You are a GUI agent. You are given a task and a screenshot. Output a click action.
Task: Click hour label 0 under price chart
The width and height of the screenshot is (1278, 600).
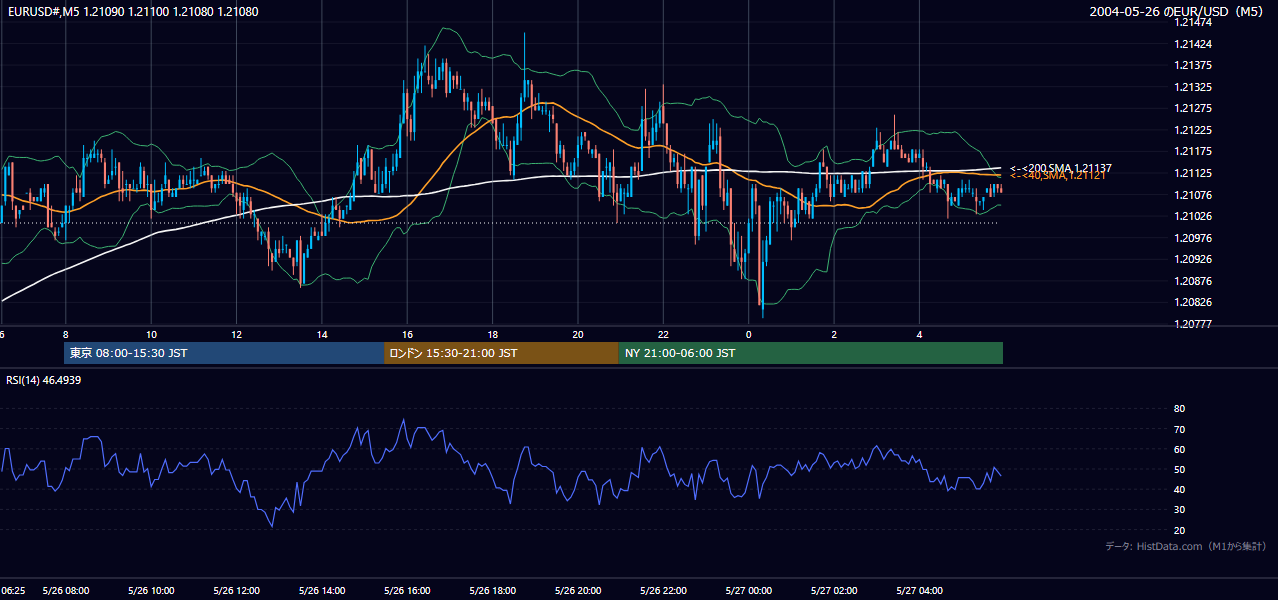point(749,334)
